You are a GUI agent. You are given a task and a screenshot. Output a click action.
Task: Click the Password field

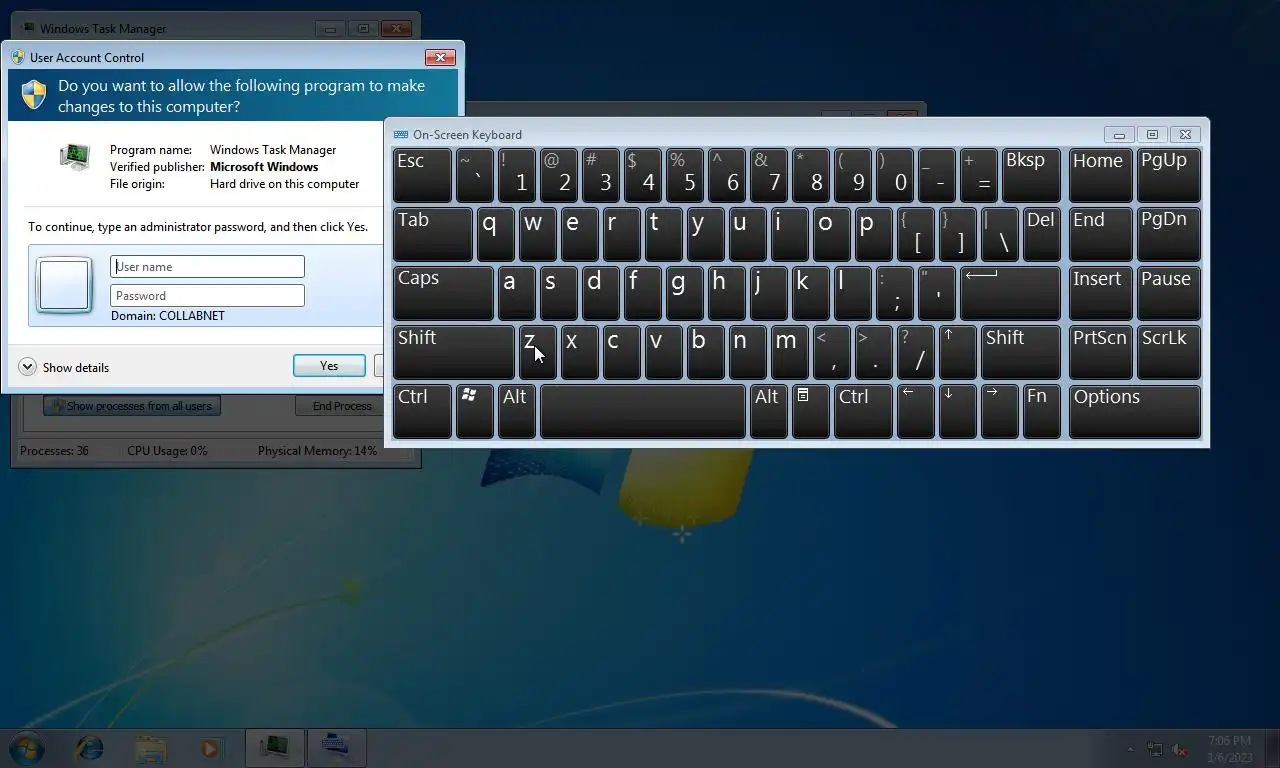click(x=207, y=295)
